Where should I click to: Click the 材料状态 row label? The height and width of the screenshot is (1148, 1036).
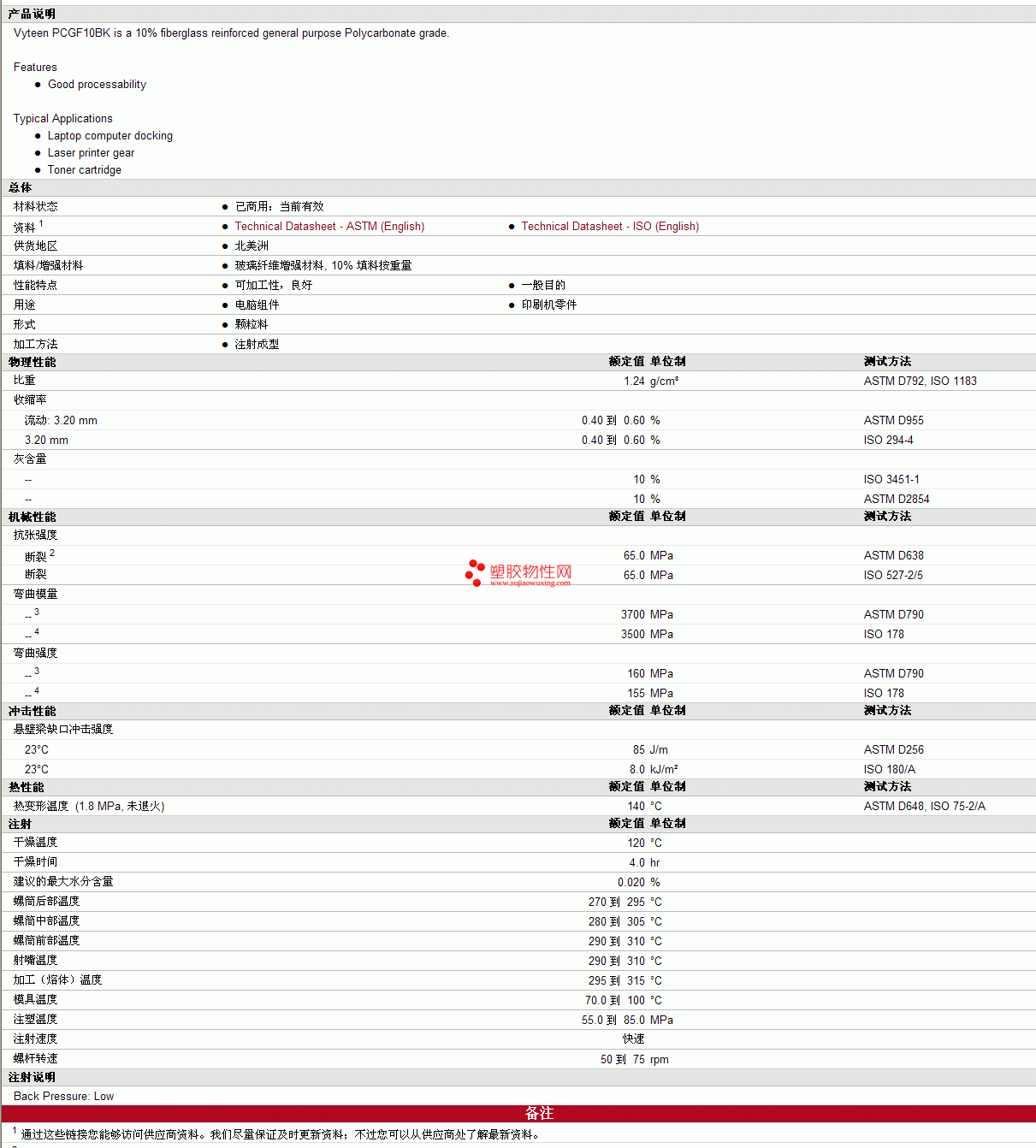tap(36, 207)
